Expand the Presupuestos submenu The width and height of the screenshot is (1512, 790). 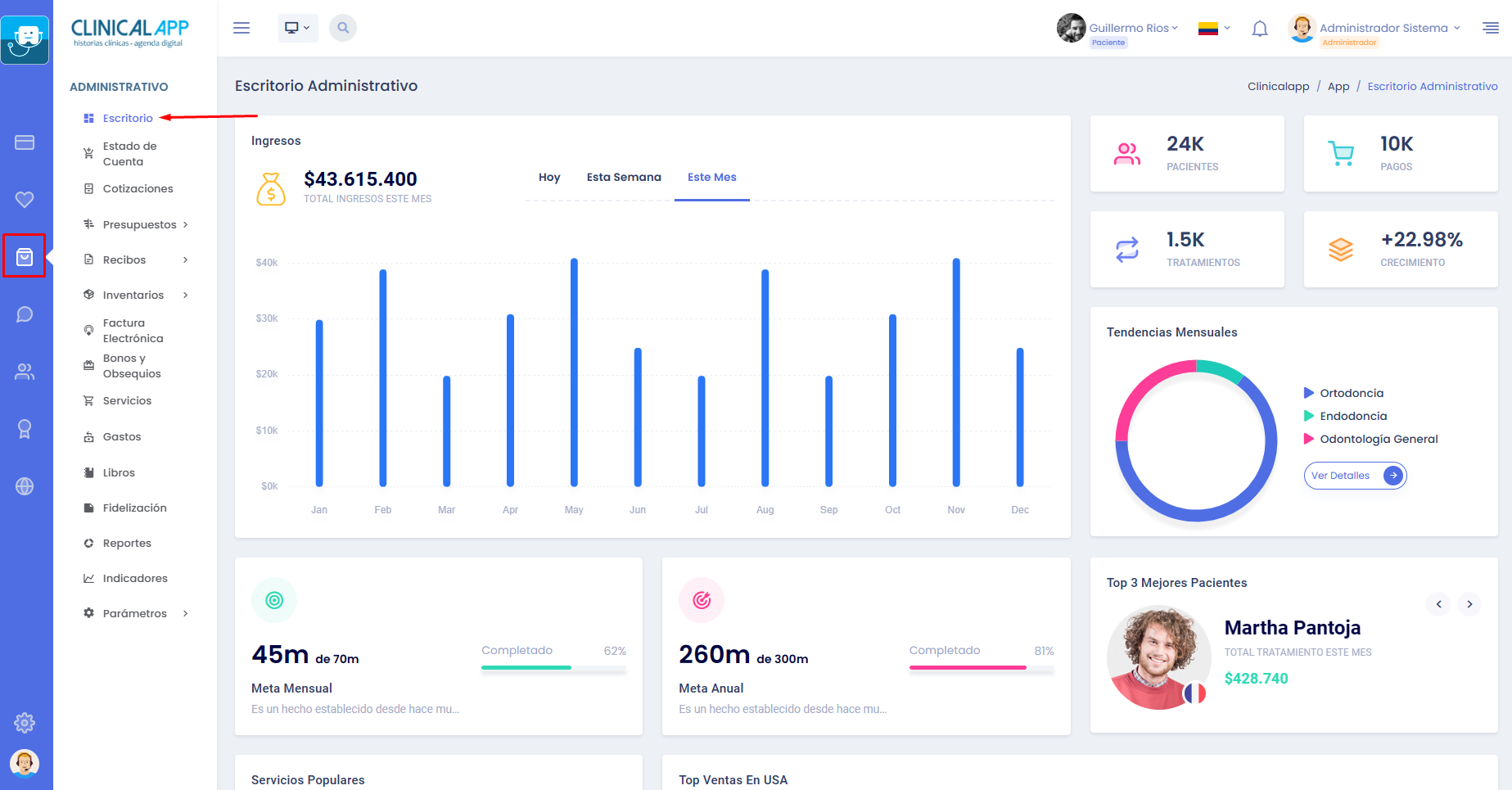(140, 224)
